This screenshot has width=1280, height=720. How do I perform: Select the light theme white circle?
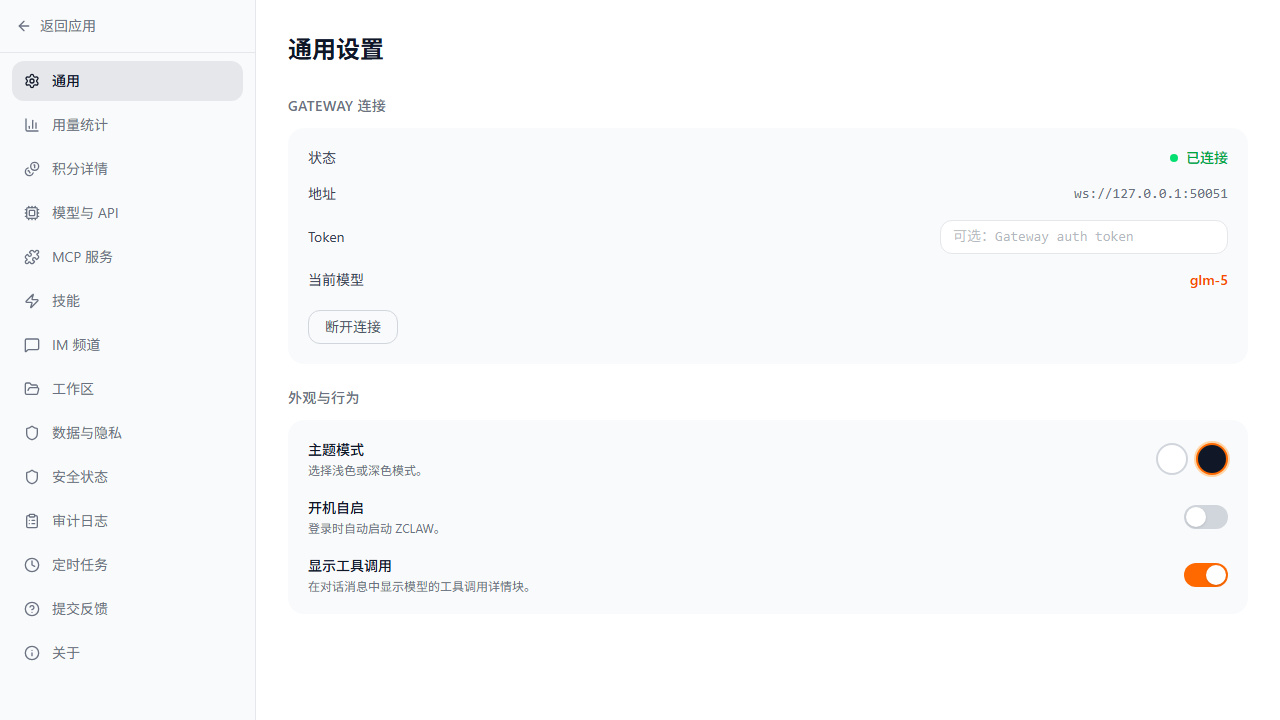pos(1171,459)
